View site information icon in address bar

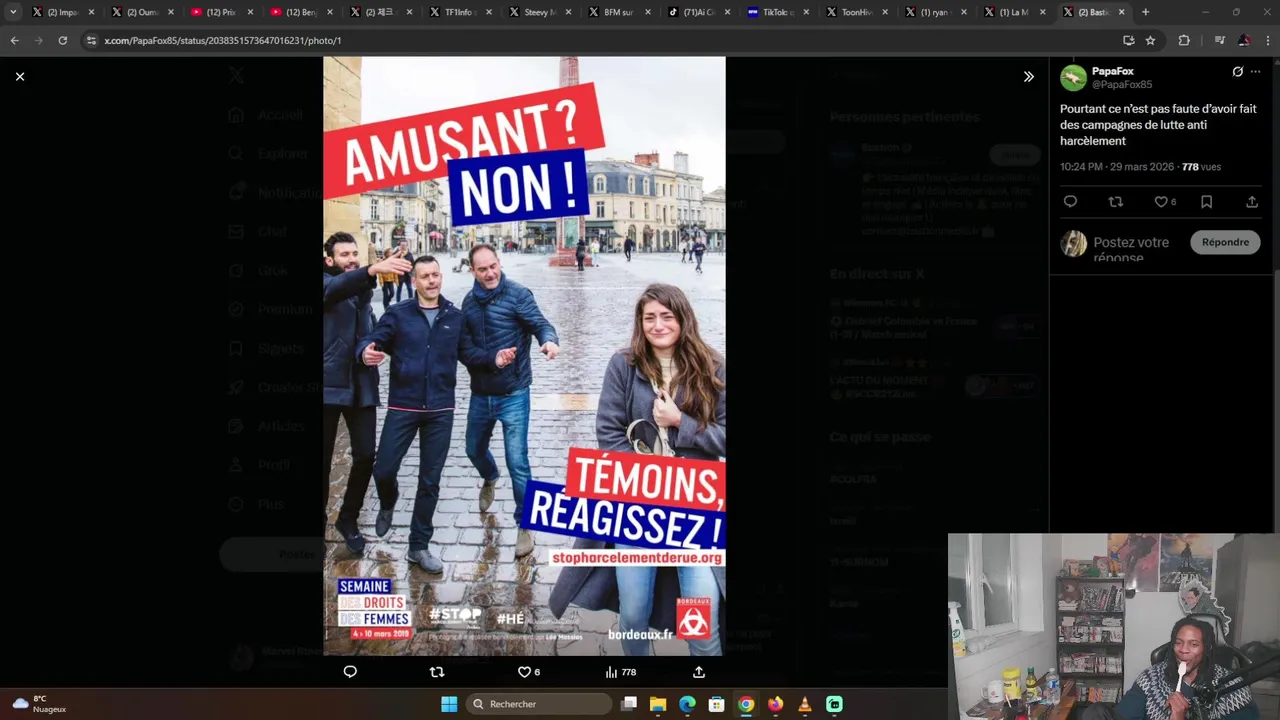(91, 40)
